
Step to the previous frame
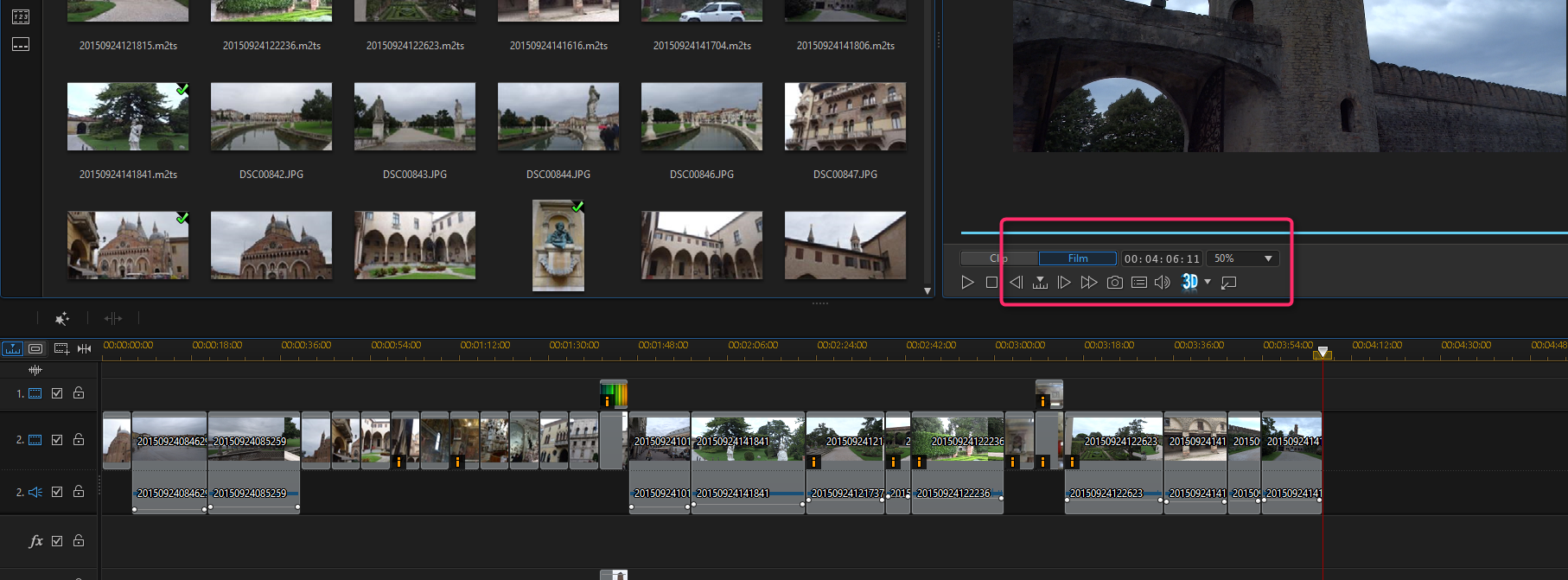[1017, 283]
